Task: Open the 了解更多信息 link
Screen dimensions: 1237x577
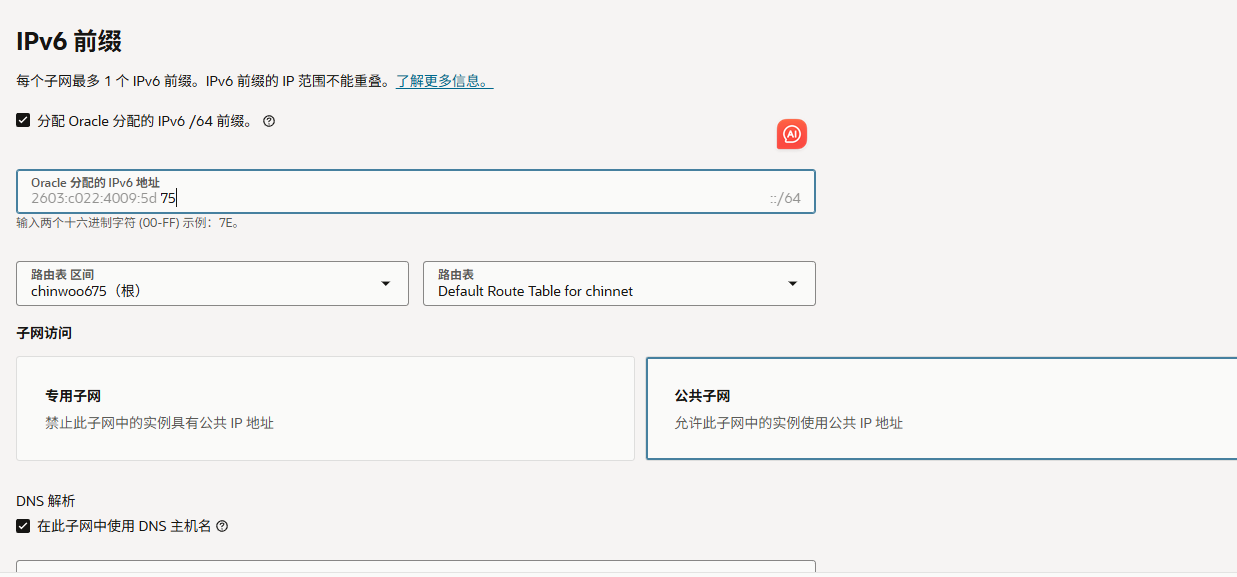Action: 444,81
